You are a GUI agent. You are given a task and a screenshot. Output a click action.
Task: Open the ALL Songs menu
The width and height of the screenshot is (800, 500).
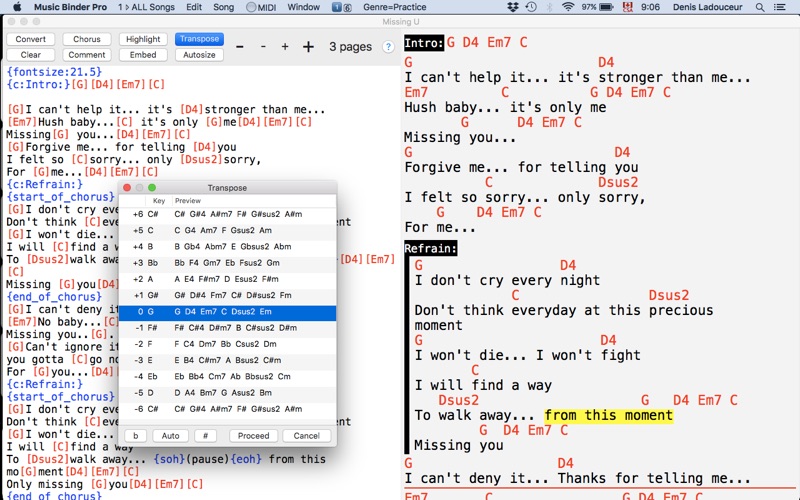146,7
